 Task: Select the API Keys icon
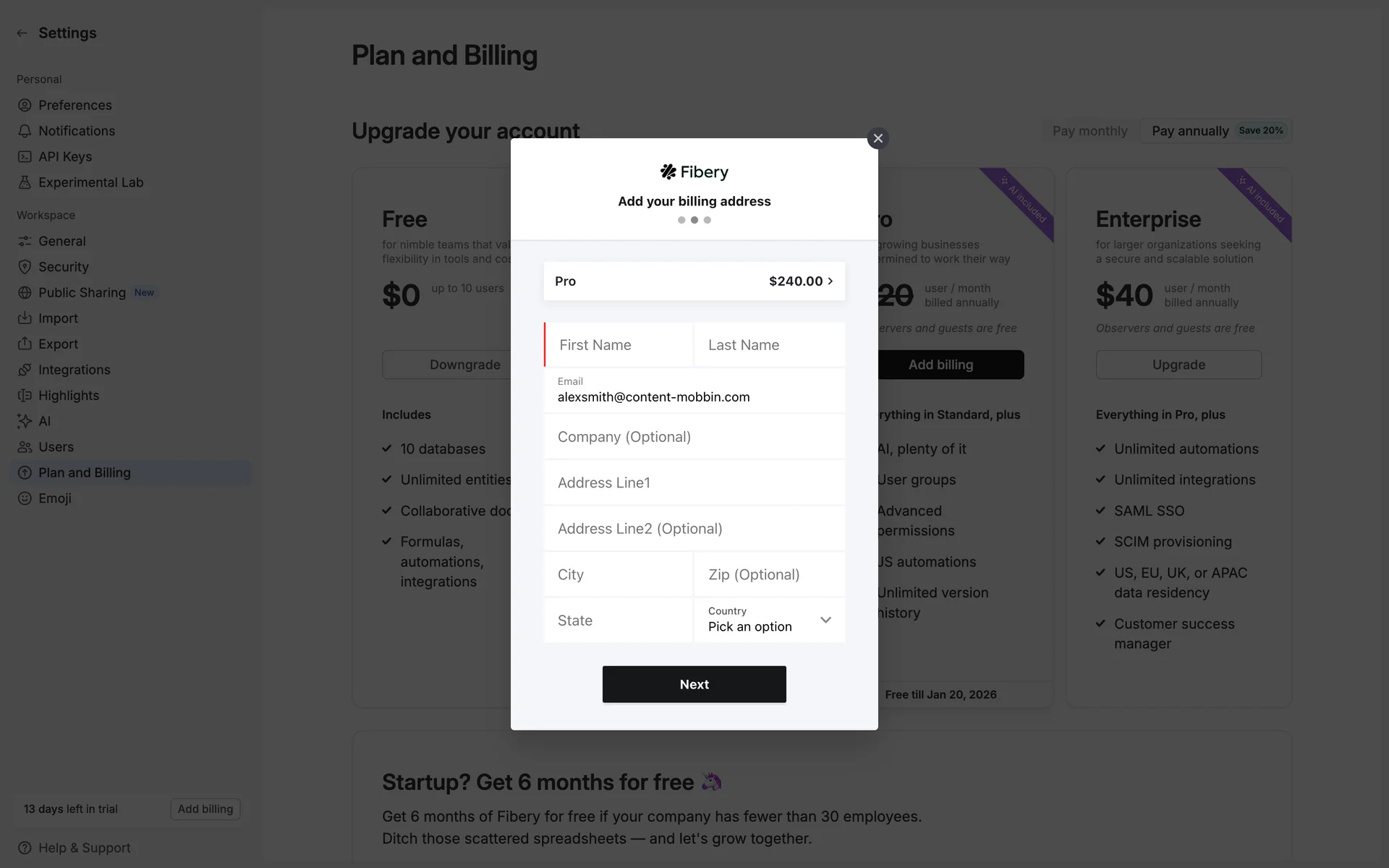25,157
